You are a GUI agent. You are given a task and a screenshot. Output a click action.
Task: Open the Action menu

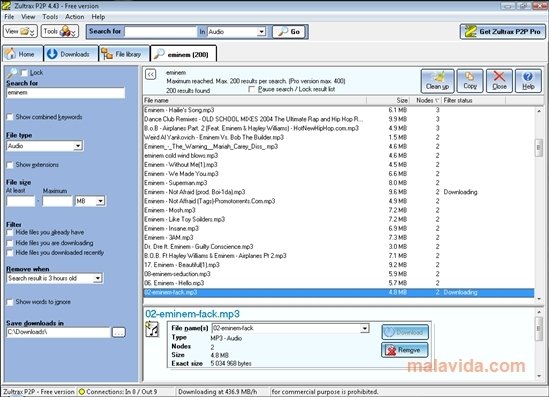tap(75, 16)
